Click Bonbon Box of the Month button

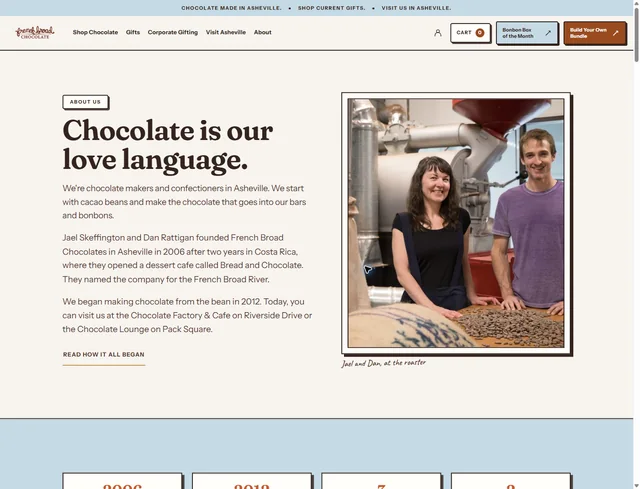(x=527, y=33)
